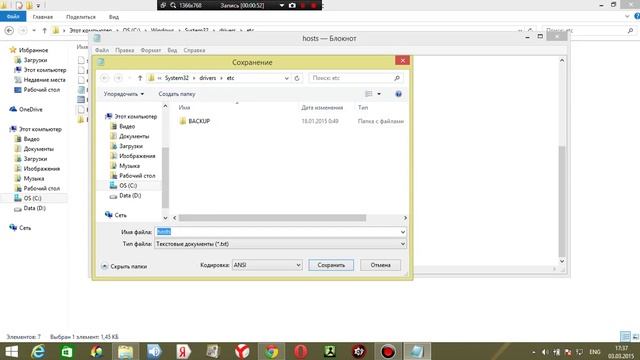Open Notepad taskbar icon
The width and height of the screenshot is (640, 360).
417,351
